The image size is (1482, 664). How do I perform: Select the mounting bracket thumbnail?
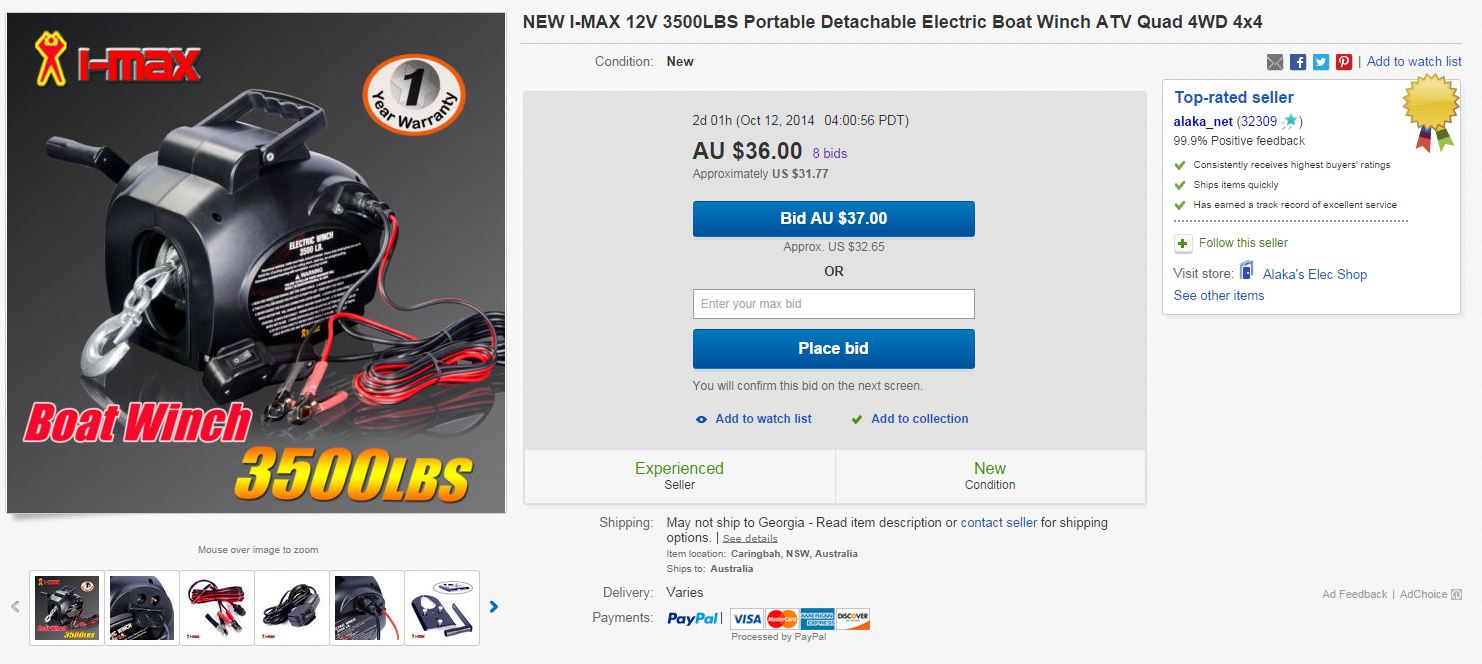(443, 607)
